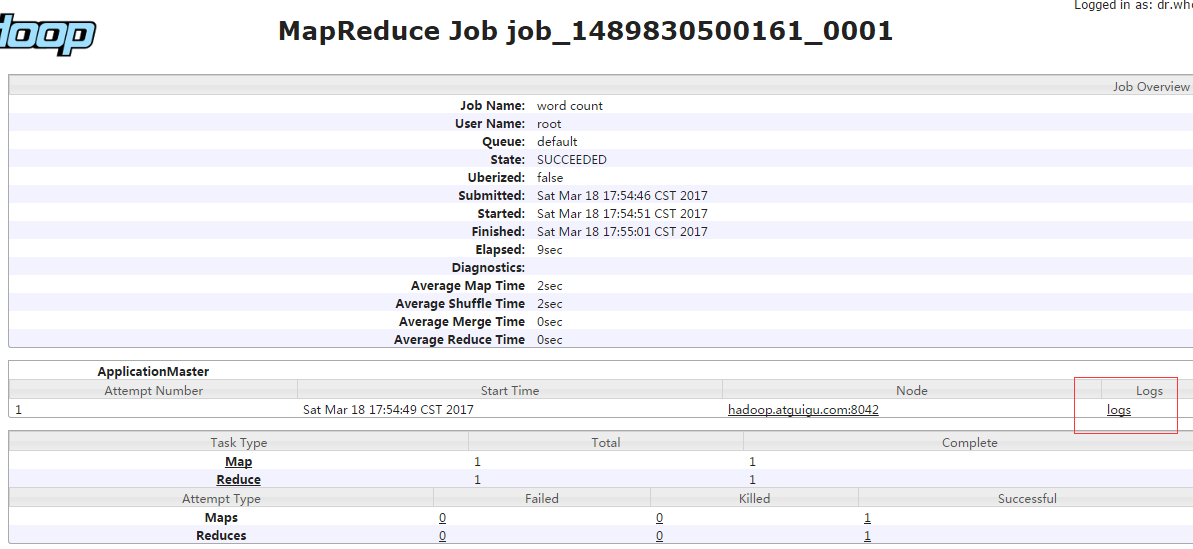1193x549 pixels.
Task: Open successful Maps attempts count link
Action: coord(867,518)
